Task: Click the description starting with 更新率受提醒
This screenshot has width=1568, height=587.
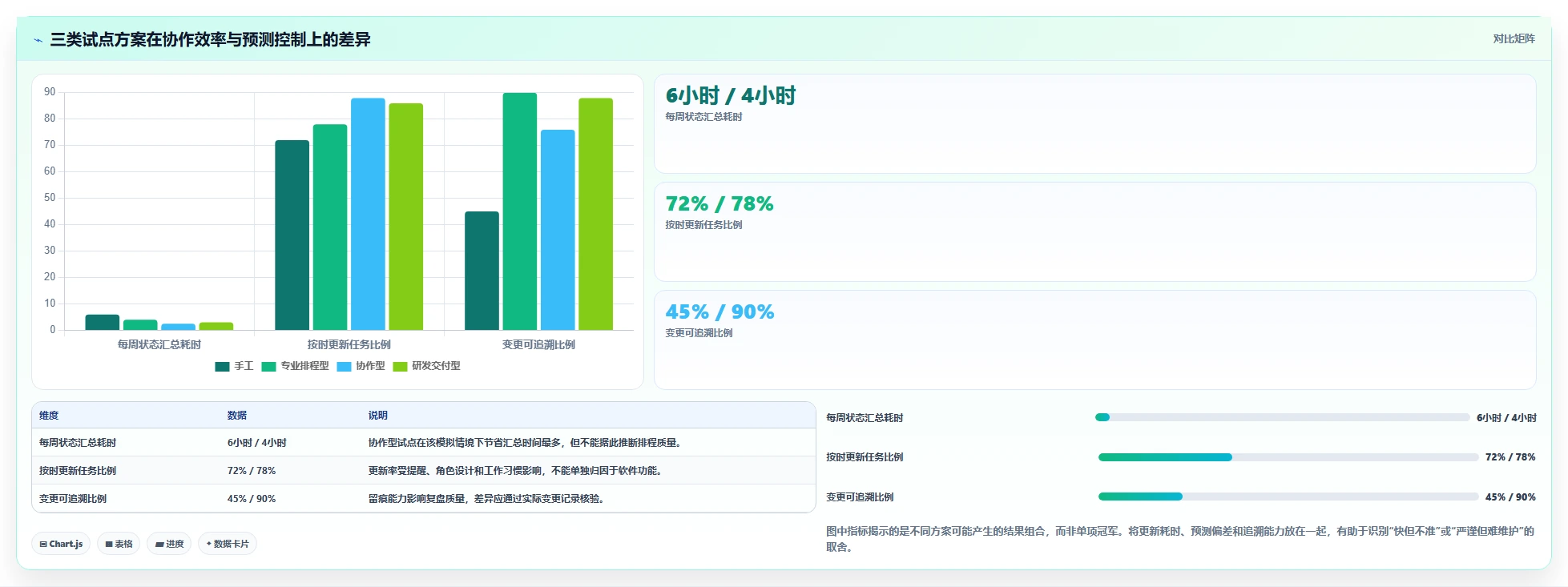Action: tap(515, 471)
